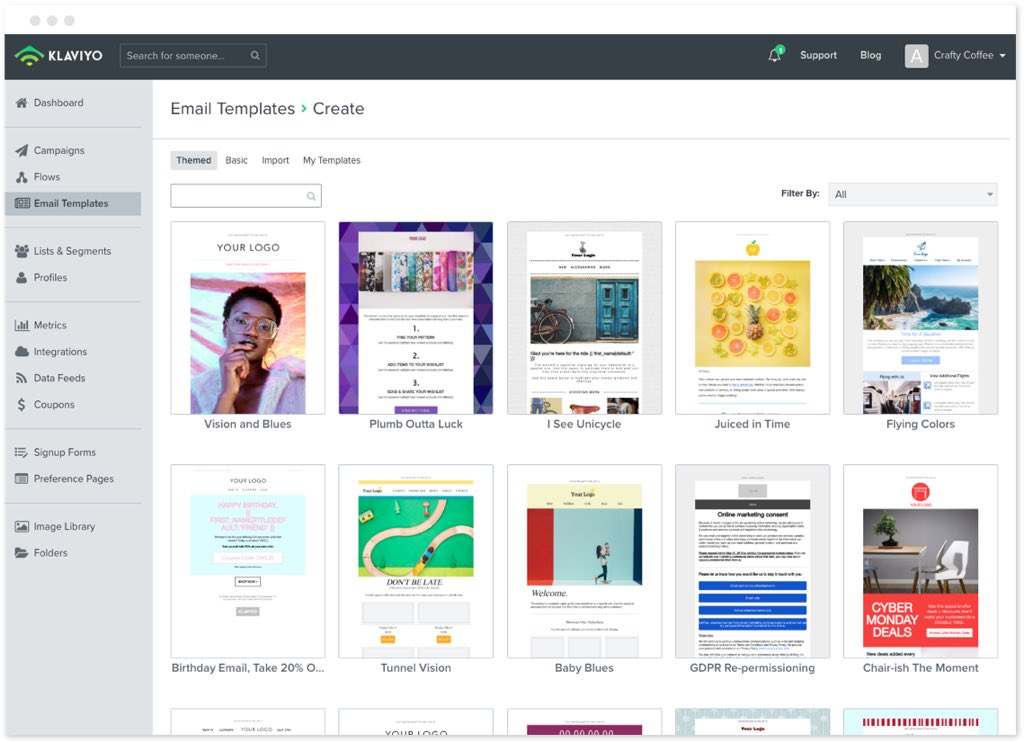Open Profiles page
This screenshot has height=743, width=1024.
[x=50, y=277]
